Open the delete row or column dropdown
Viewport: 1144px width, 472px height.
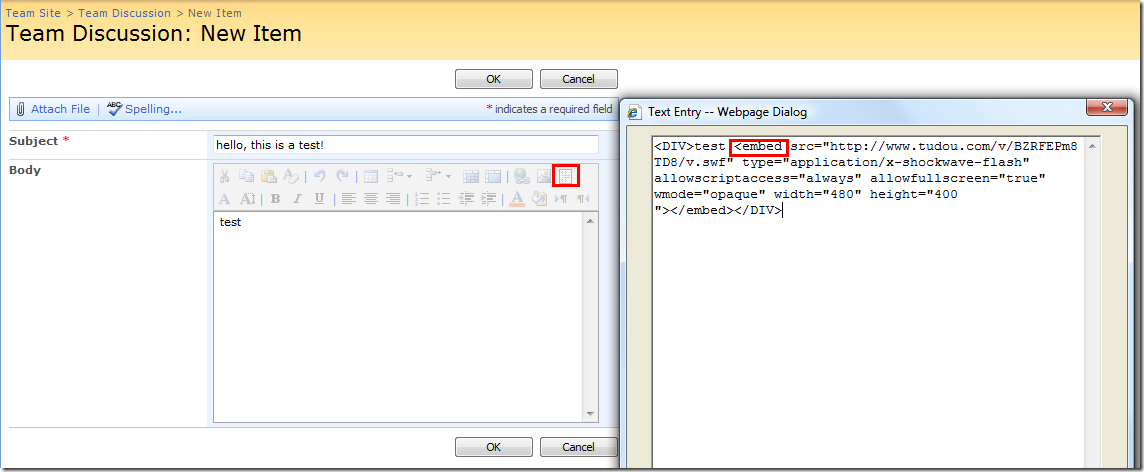tap(438, 176)
